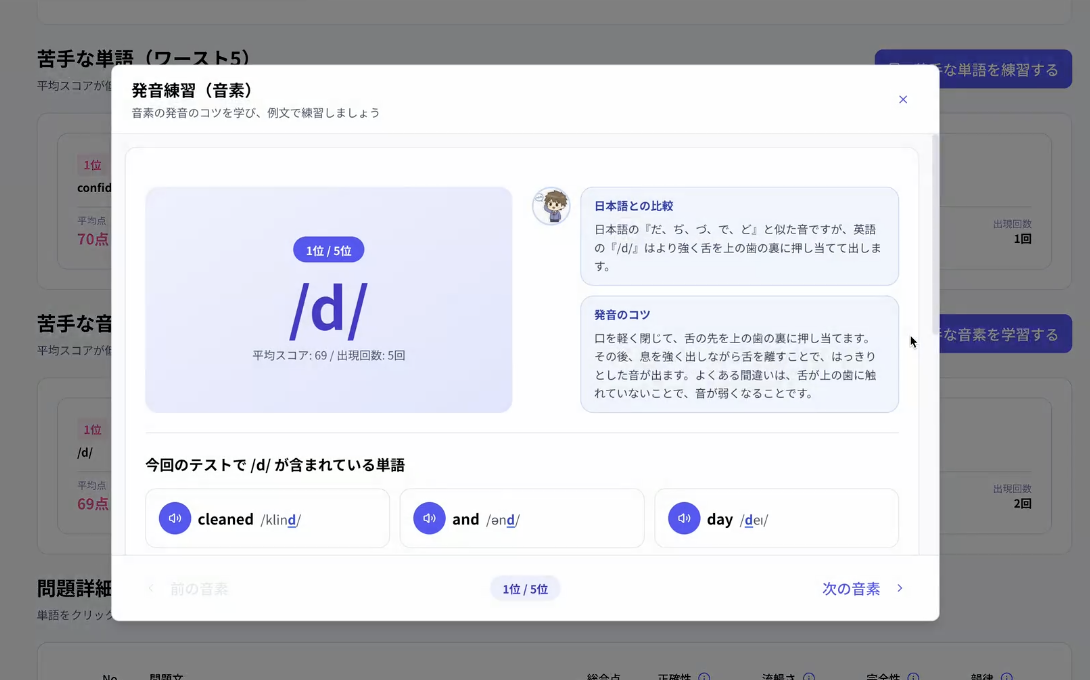Screen dimensions: 1090x680
Task: Click the 前の音素 navigation control
Action: point(190,589)
